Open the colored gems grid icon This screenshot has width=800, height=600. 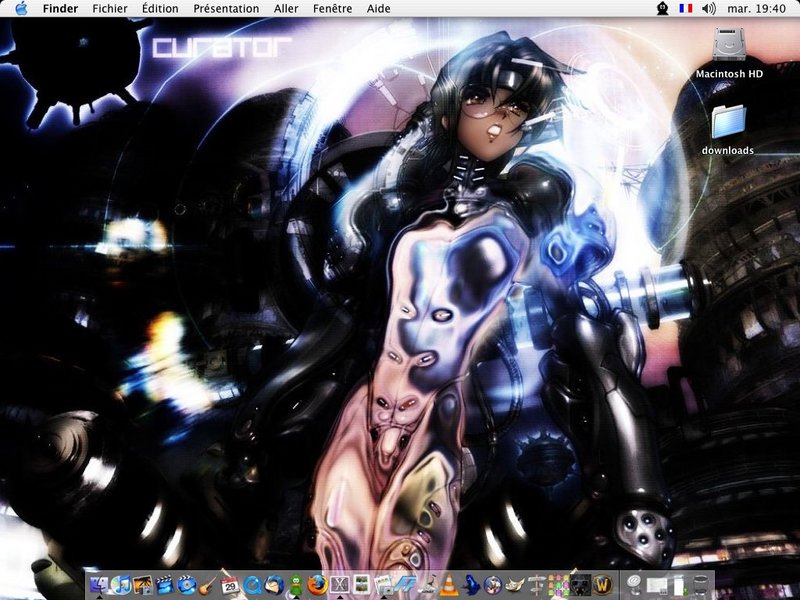(558, 585)
